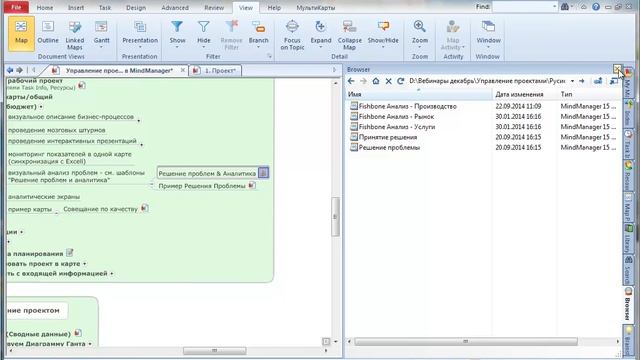Switch to Gantt view
The image size is (640, 360).
click(x=101, y=33)
